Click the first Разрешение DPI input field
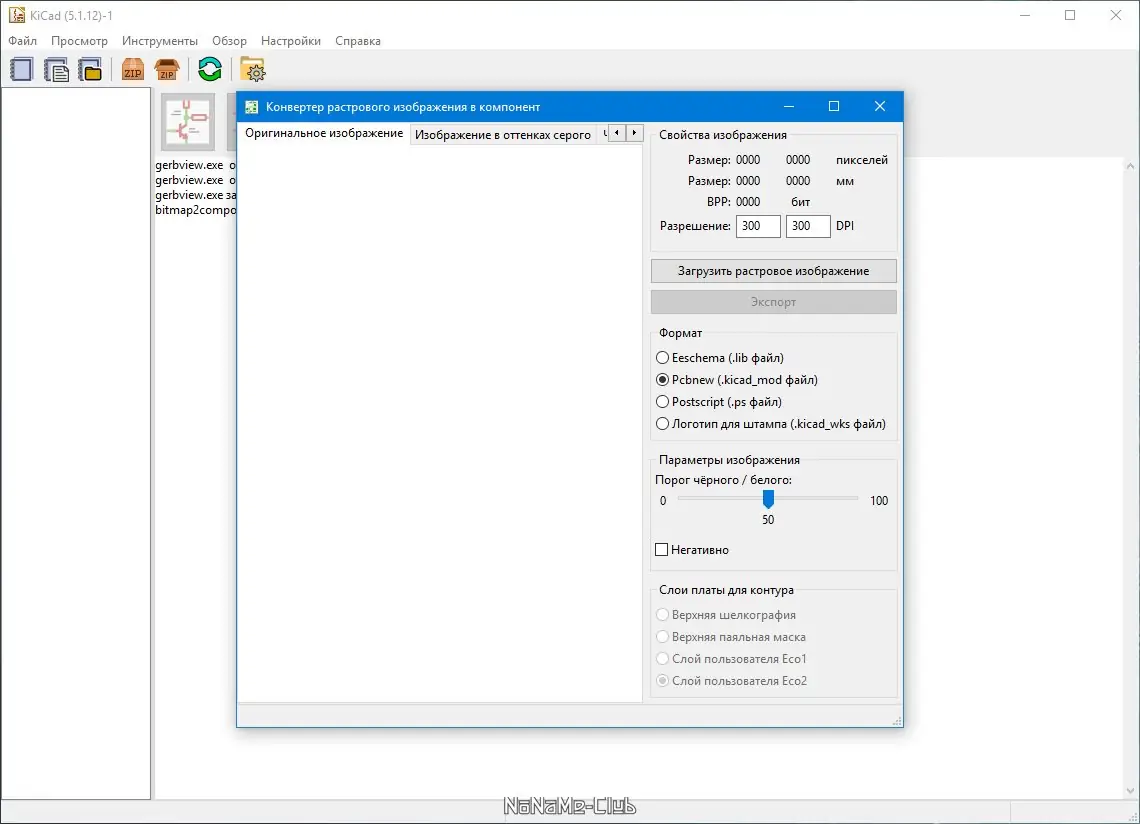The image size is (1140, 824). click(x=758, y=226)
